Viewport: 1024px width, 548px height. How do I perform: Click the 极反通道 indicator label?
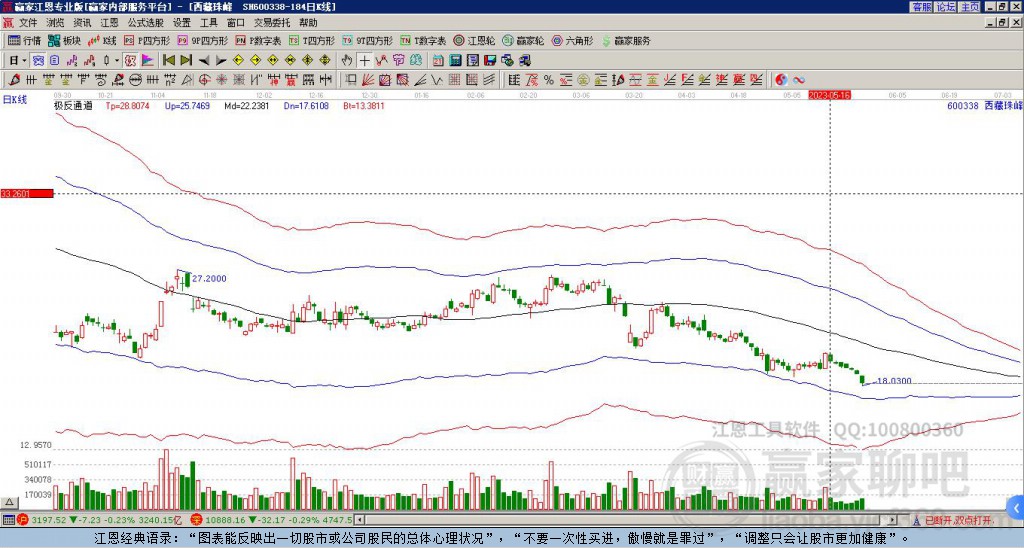(73, 105)
